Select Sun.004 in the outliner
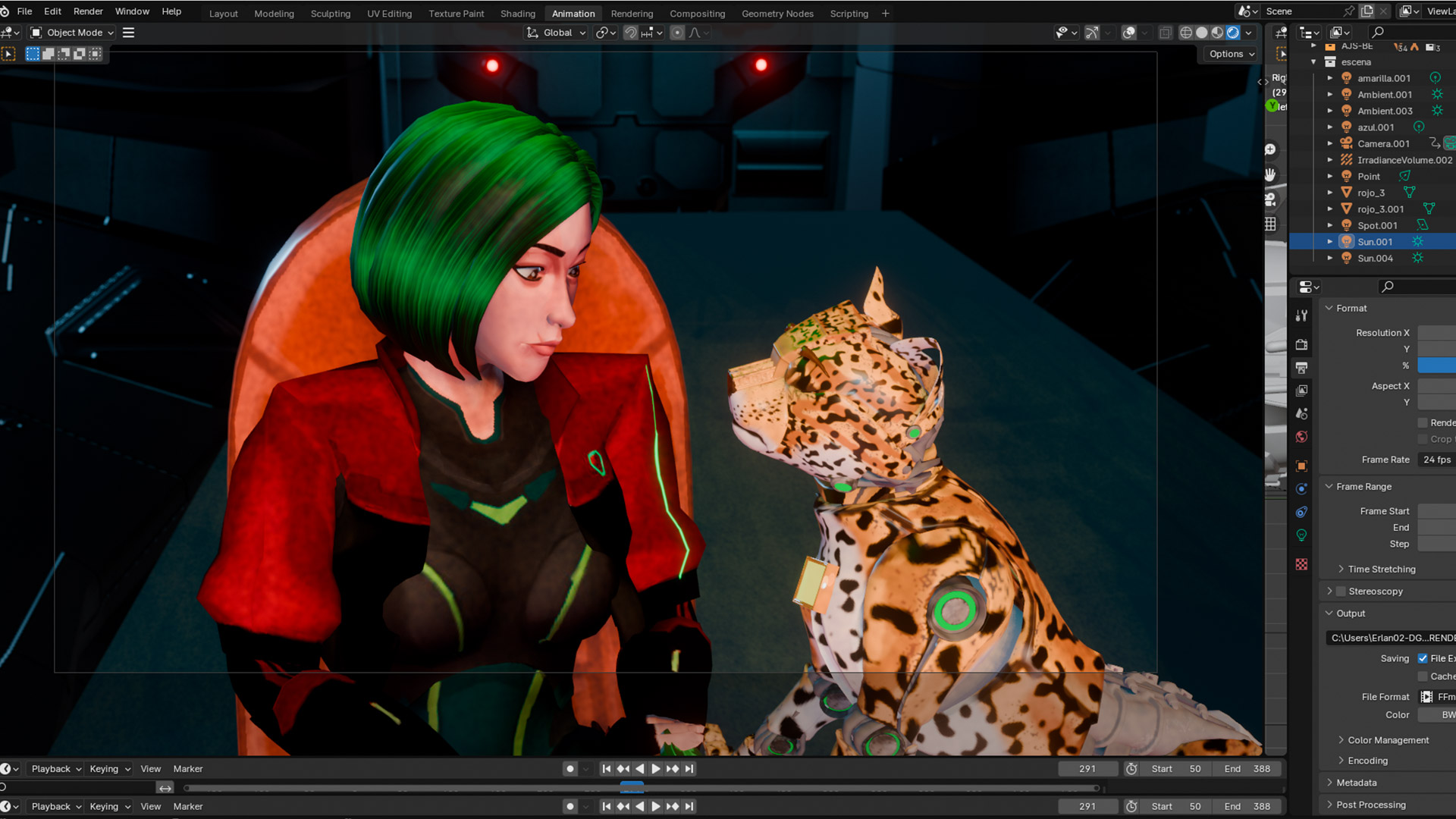This screenshot has width=1456, height=819. coord(1375,259)
